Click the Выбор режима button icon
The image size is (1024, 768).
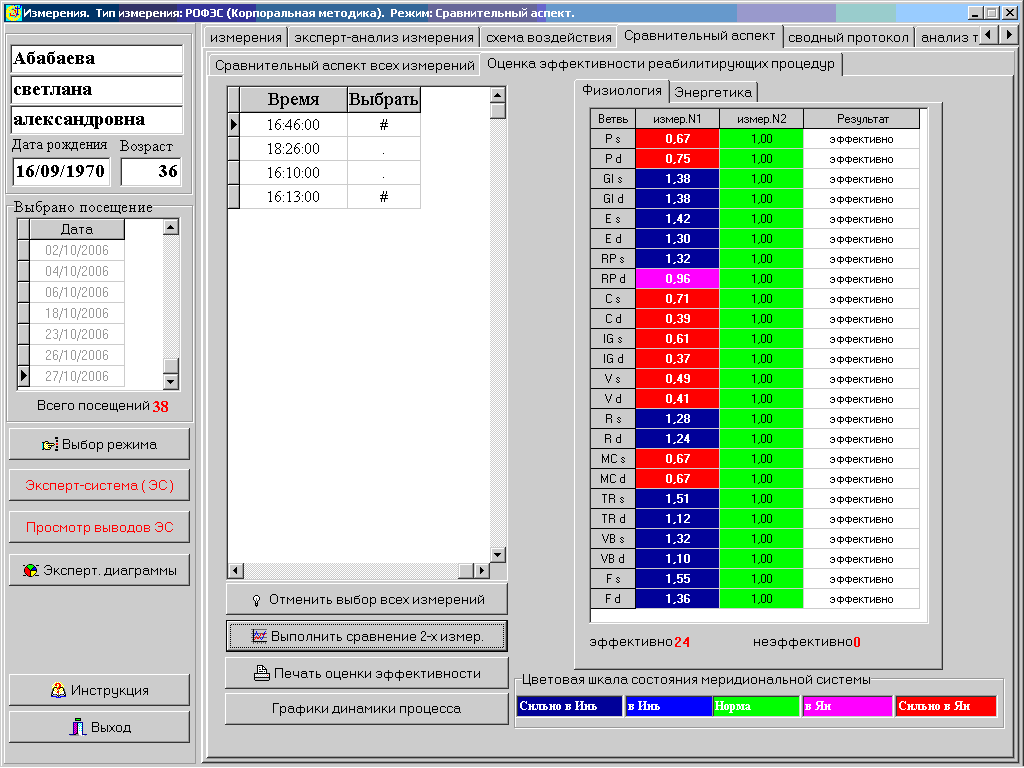click(x=50, y=444)
